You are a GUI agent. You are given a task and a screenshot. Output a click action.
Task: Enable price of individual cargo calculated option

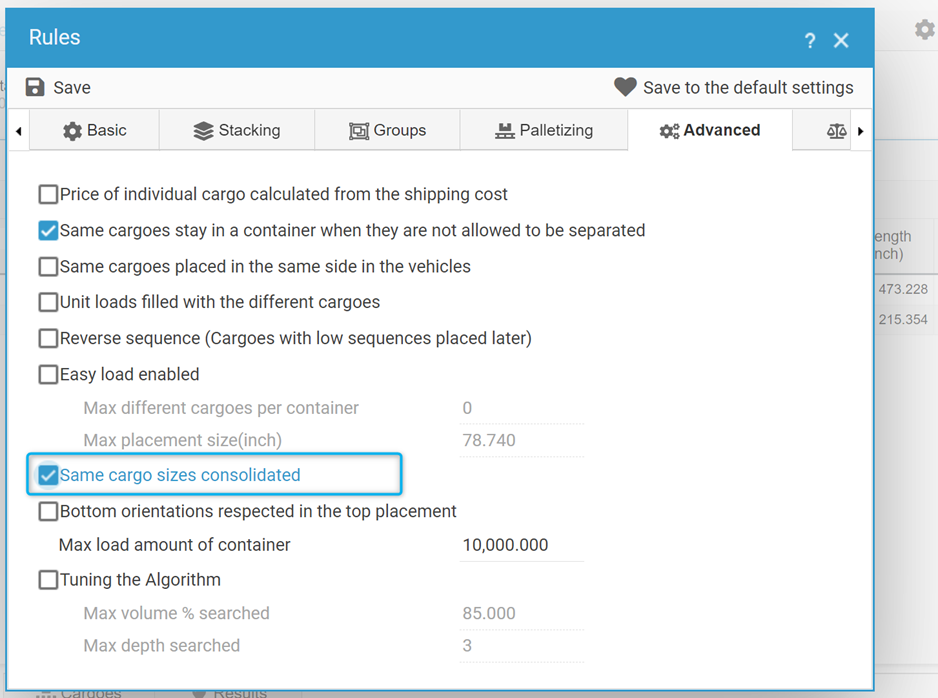48,194
